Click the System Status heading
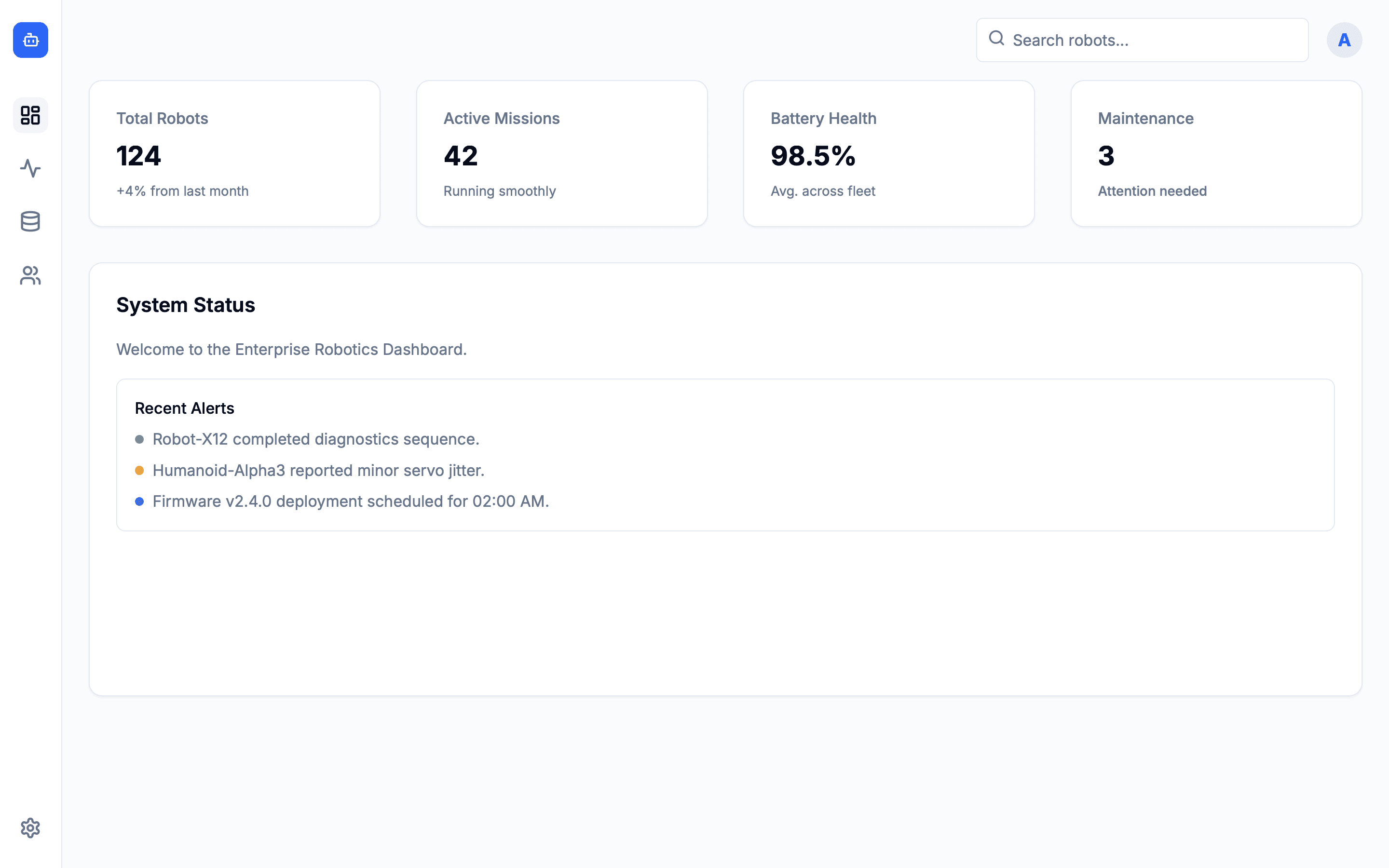This screenshot has width=1389, height=868. click(185, 305)
